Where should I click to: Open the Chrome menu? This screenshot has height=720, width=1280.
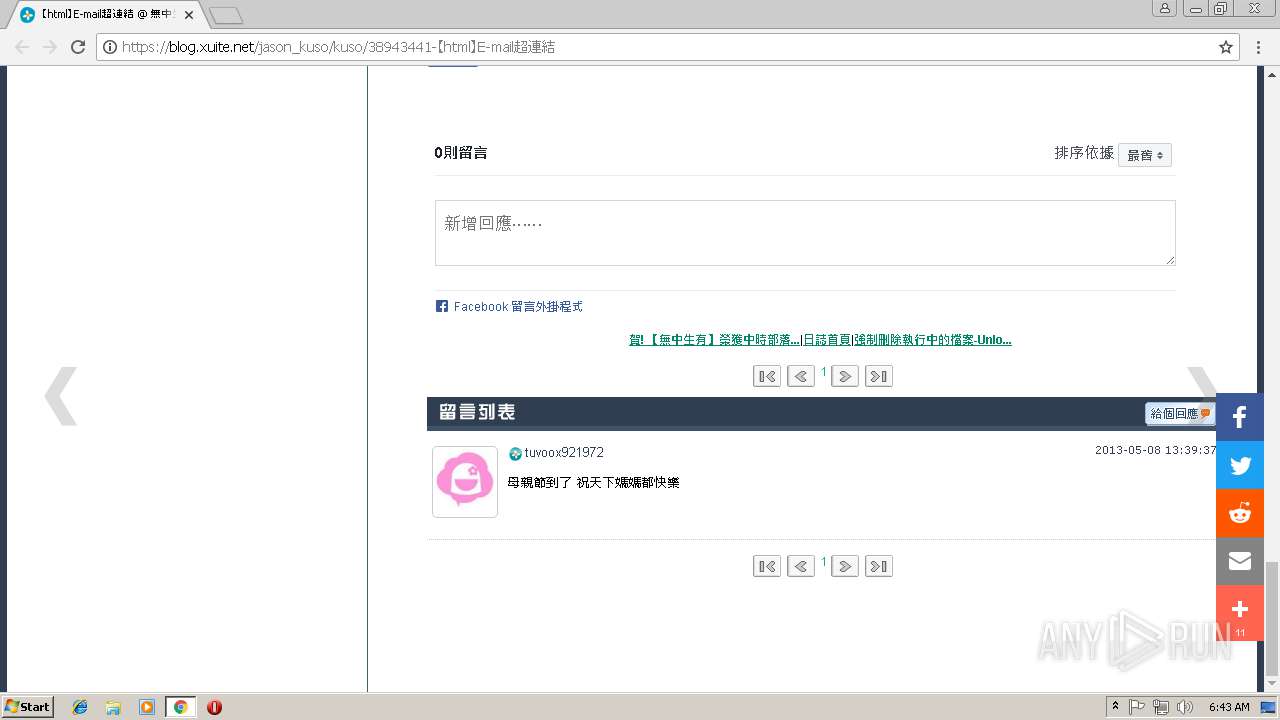point(1258,47)
